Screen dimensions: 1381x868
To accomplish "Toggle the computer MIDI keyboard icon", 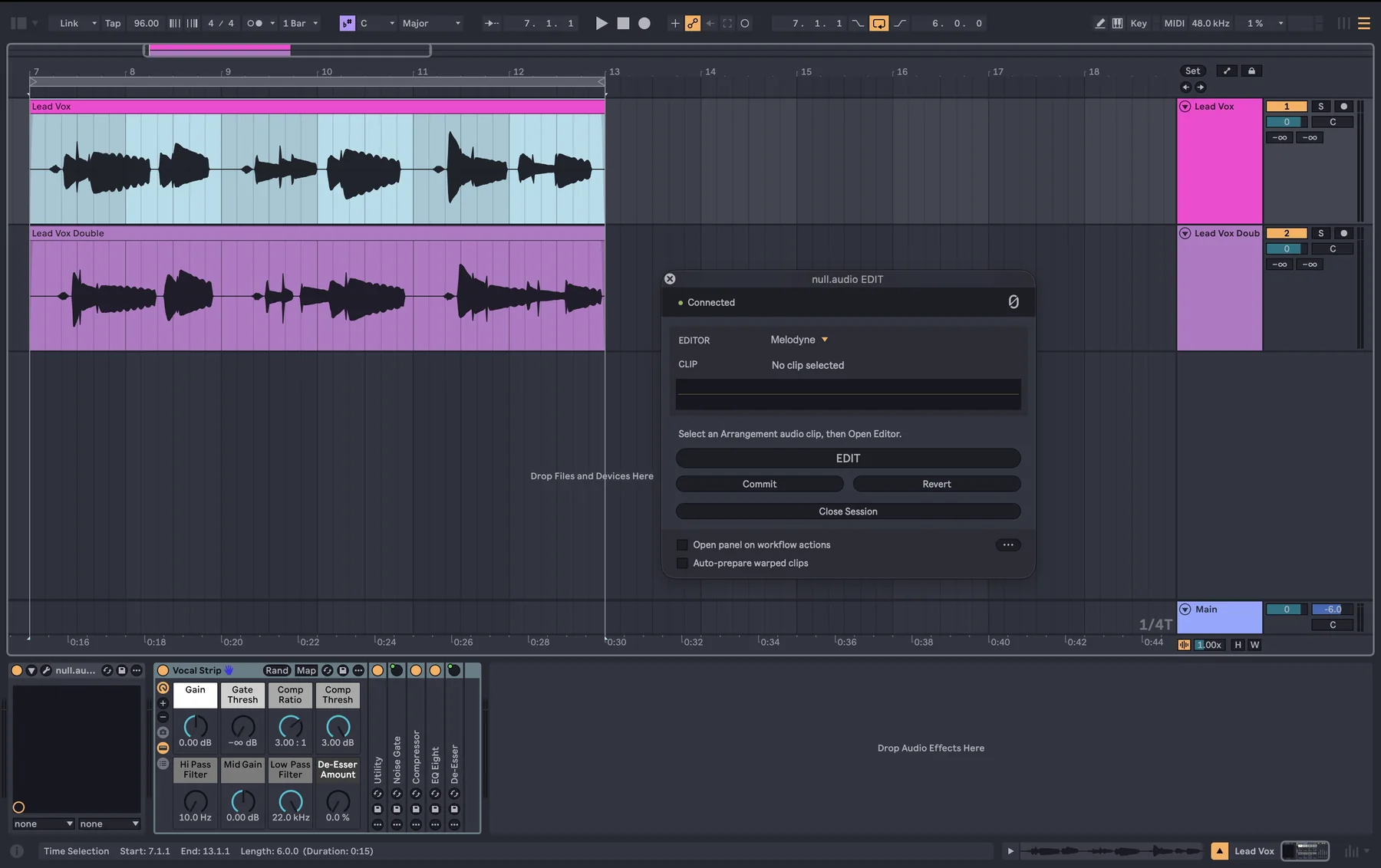I will coord(1118,23).
